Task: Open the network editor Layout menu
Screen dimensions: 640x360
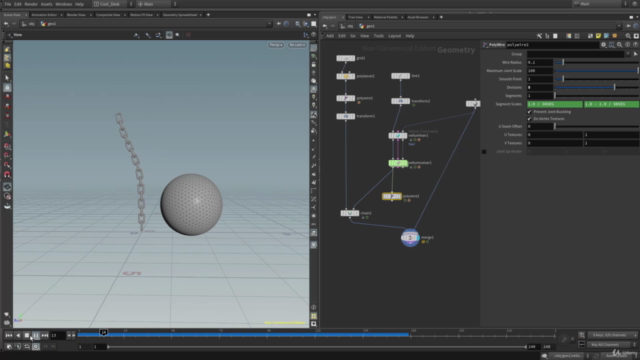Action: pyautogui.click(x=394, y=36)
